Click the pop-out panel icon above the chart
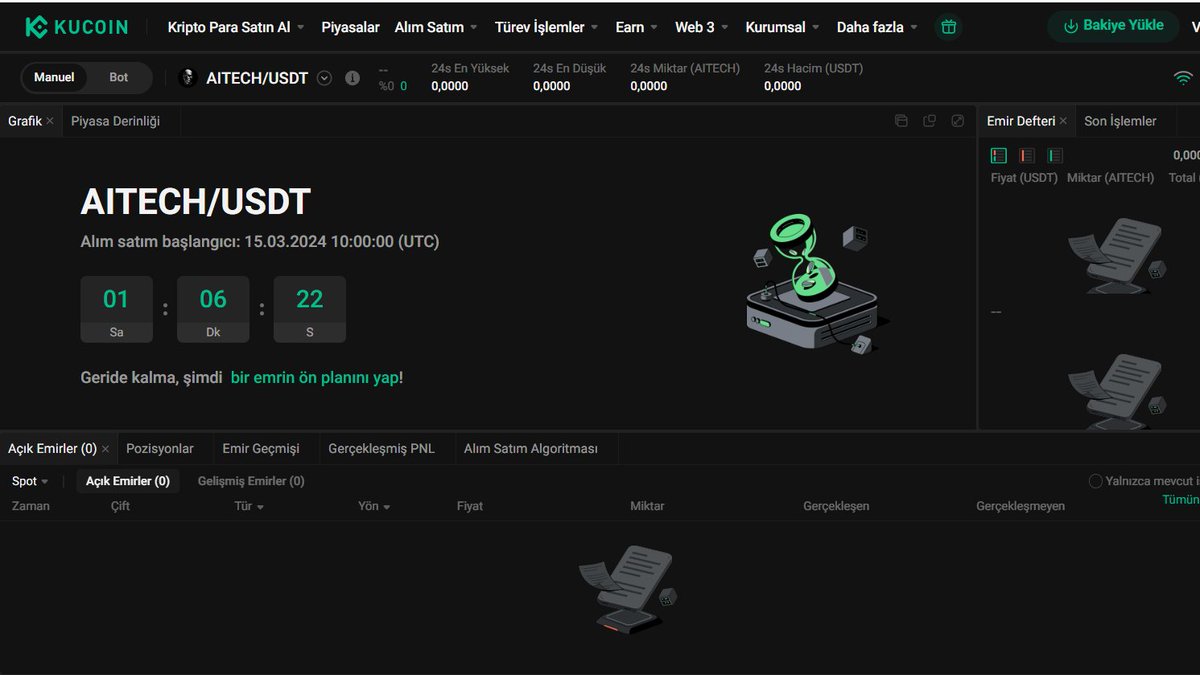 coord(929,120)
